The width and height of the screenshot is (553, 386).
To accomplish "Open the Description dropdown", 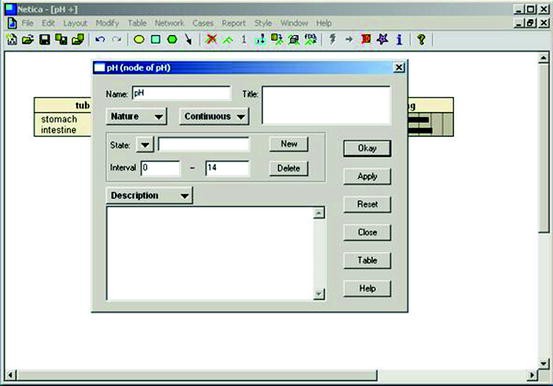I will pos(149,195).
